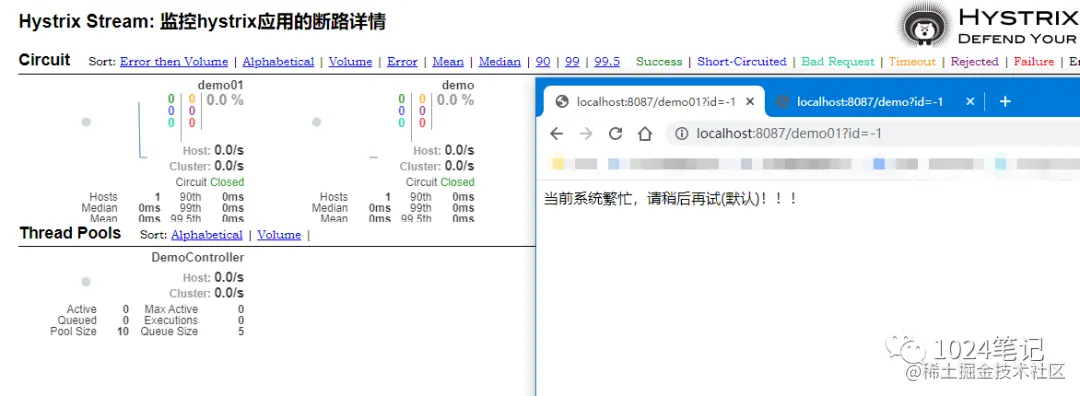Screen dimensions: 1080x396
Task: Click the site info icon in address bar
Action: (x=682, y=134)
